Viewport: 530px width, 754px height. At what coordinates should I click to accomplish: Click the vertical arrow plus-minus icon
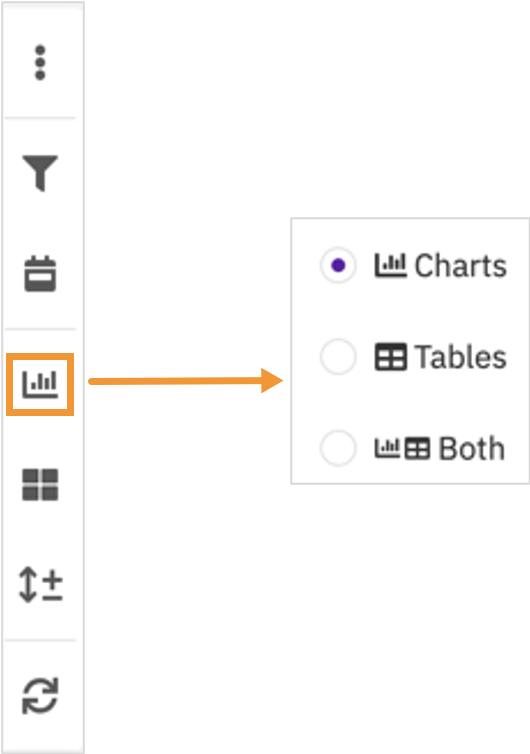pyautogui.click(x=40, y=585)
